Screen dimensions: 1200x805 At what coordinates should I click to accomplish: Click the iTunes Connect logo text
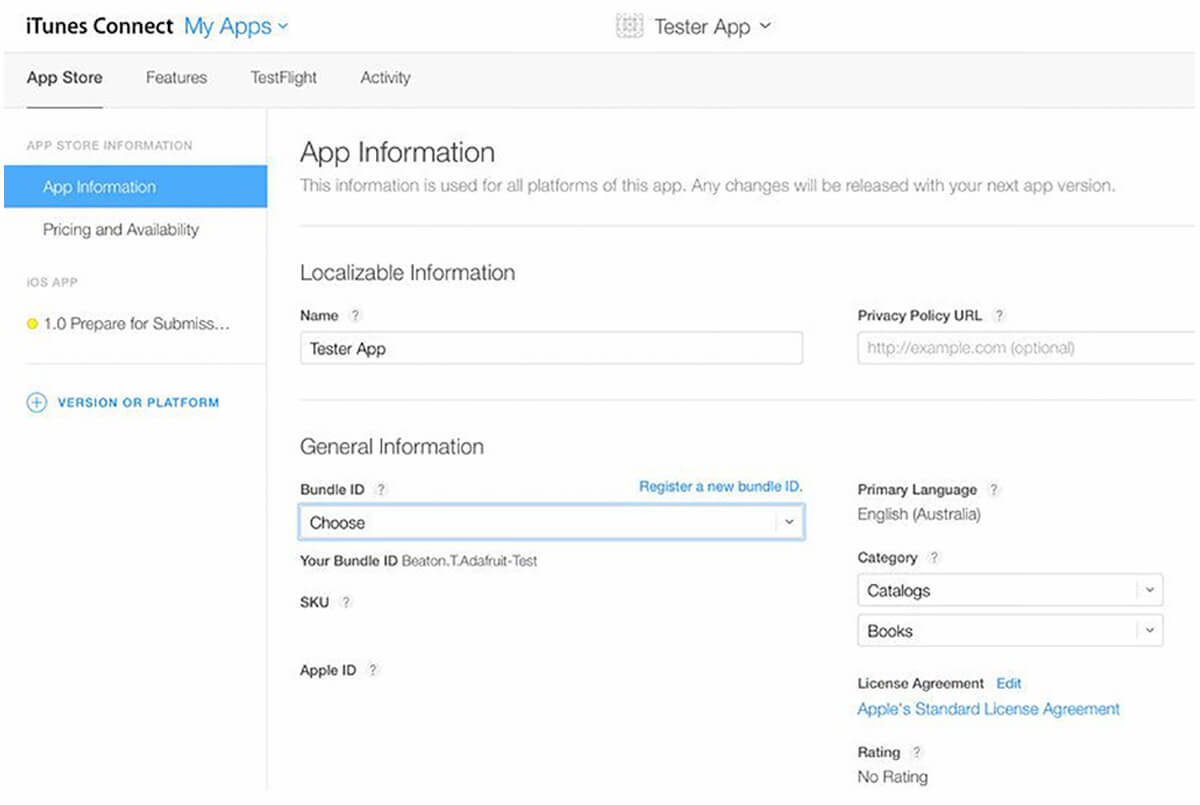pos(99,26)
